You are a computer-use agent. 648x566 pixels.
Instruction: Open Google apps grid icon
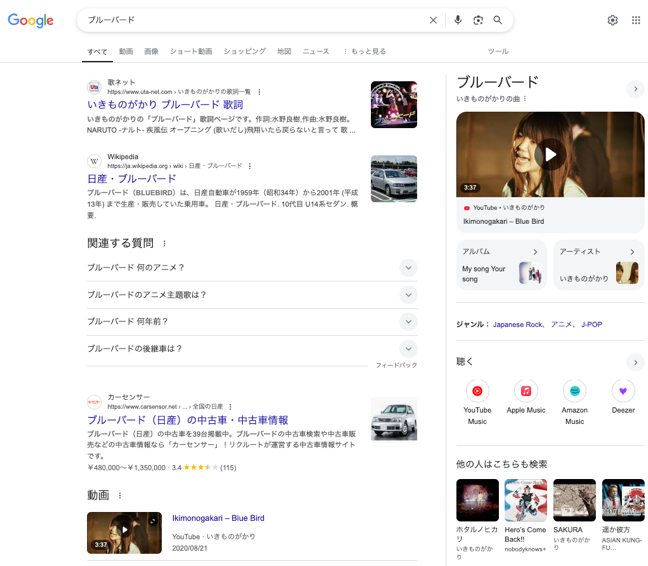pyautogui.click(x=636, y=20)
